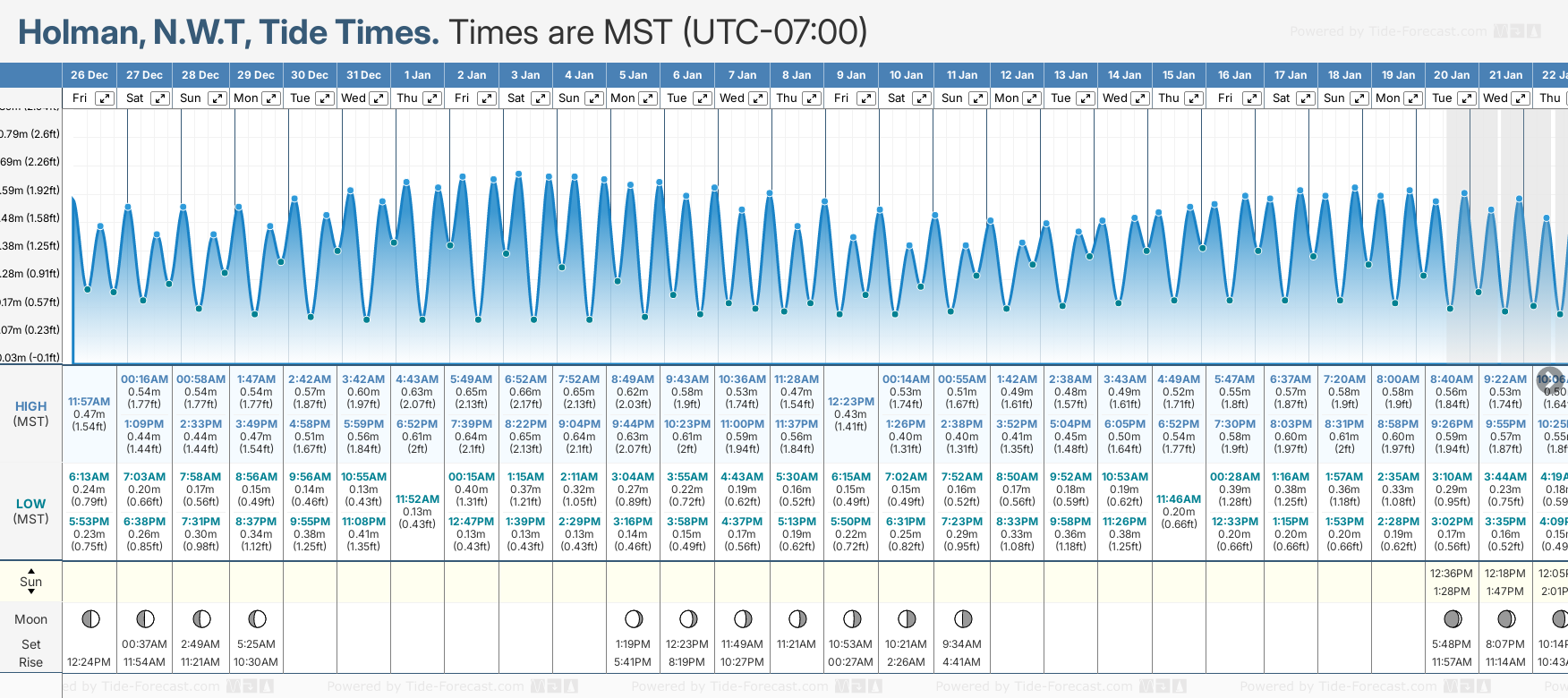Expand the Wed 7 Jan tide day

click(758, 98)
